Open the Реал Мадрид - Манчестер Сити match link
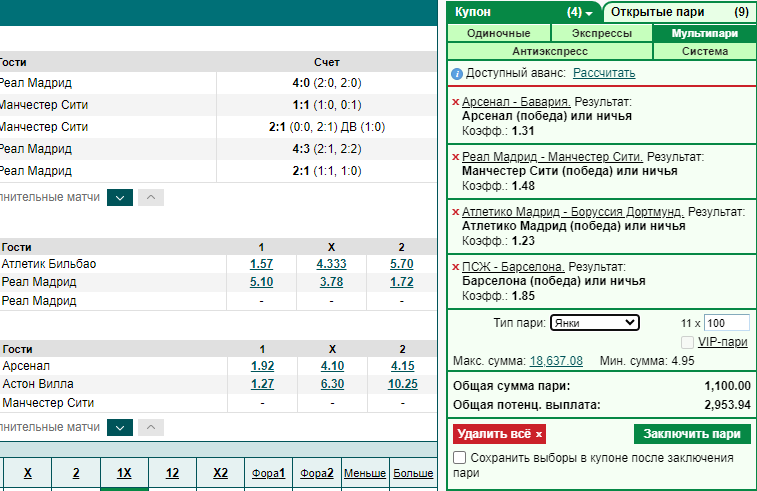 pos(552,157)
